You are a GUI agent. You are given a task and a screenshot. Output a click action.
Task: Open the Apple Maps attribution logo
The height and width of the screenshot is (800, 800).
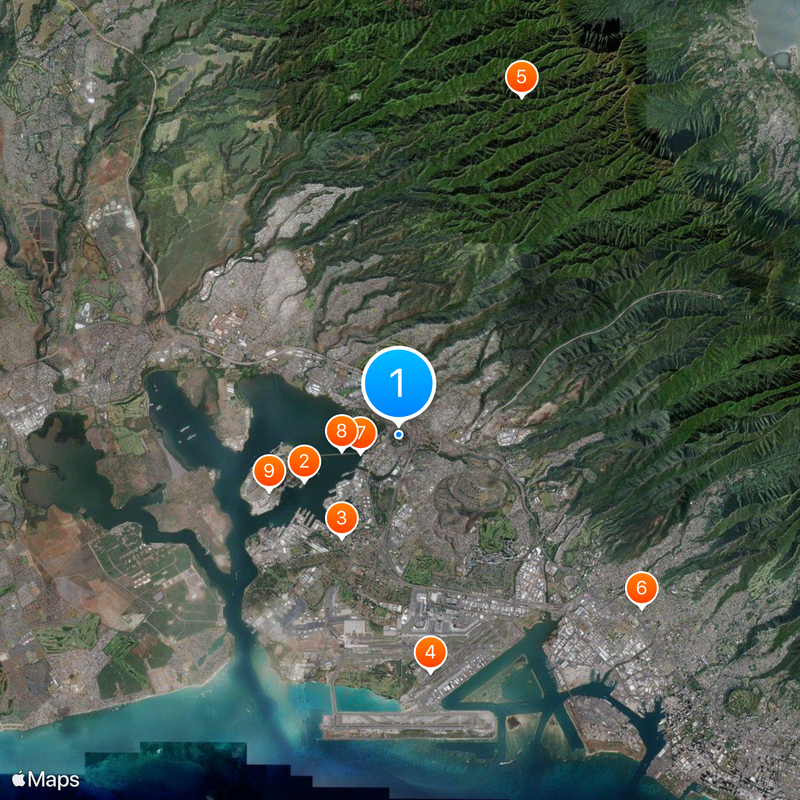[46, 778]
